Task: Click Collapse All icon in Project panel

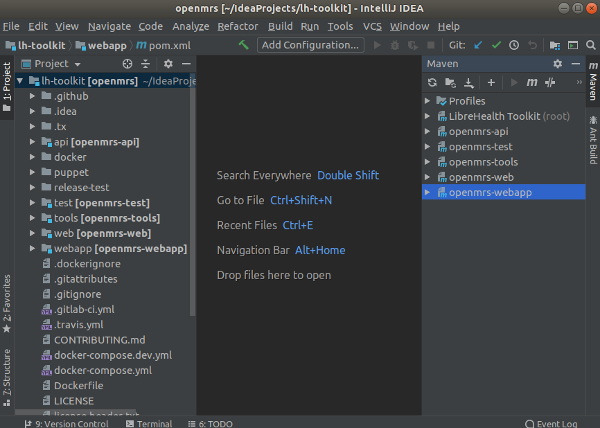Action: coord(145,64)
